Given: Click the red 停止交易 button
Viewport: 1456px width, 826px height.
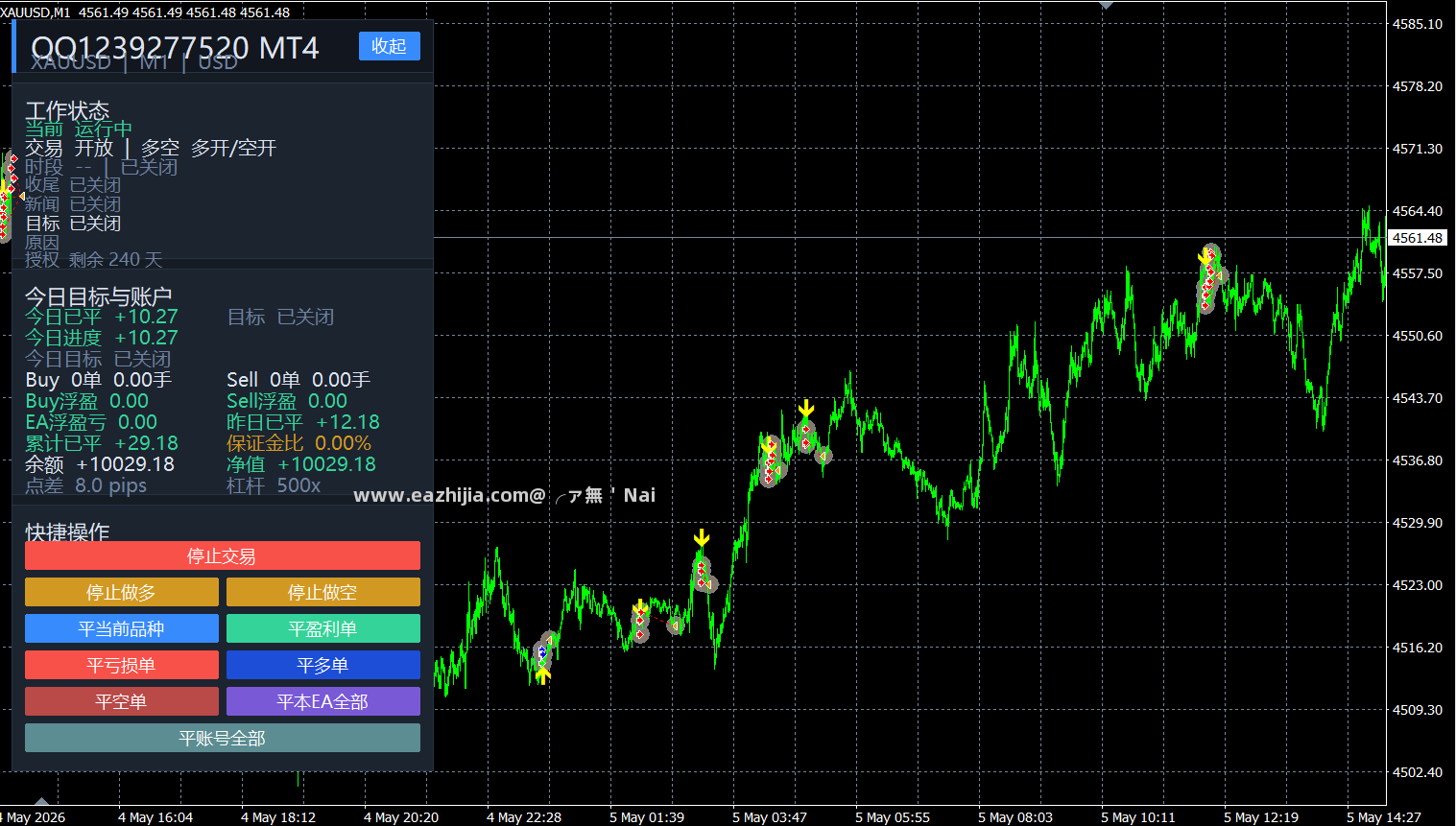Looking at the screenshot, I should pyautogui.click(x=222, y=555).
